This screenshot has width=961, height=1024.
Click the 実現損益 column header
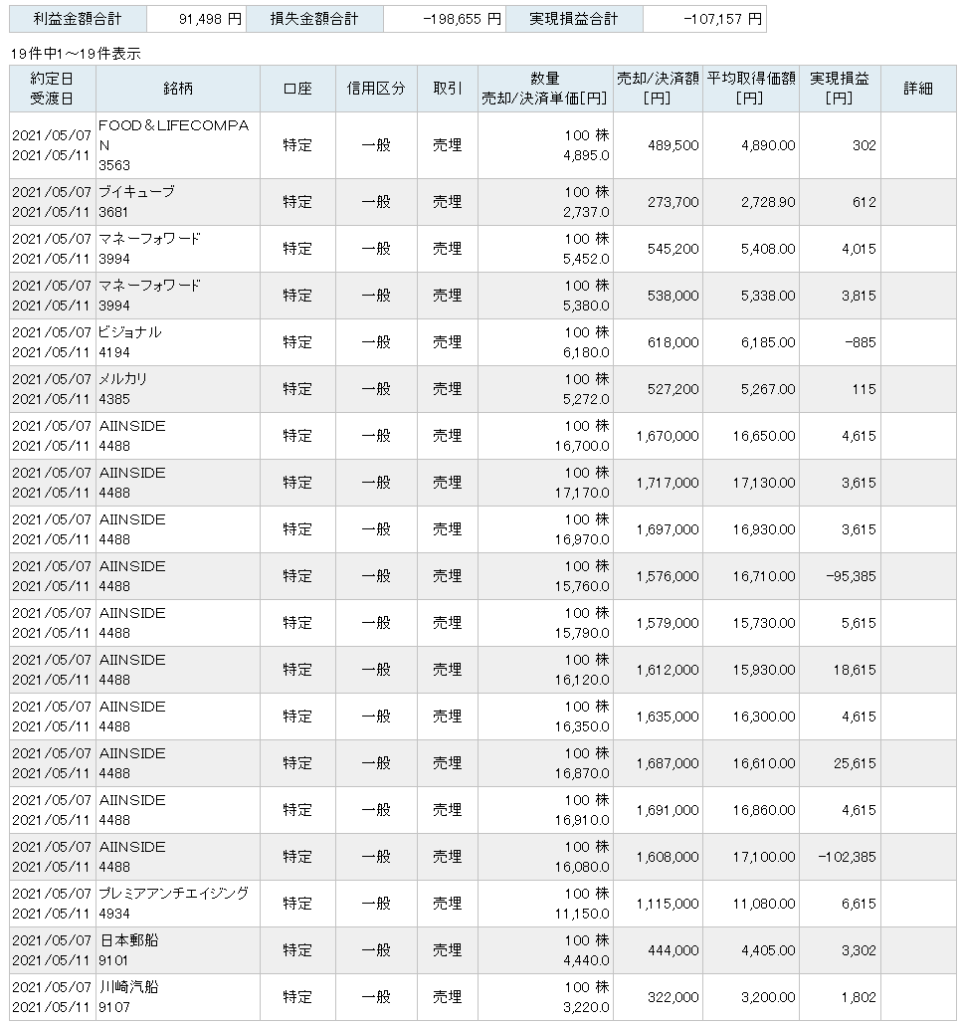pyautogui.click(x=840, y=89)
